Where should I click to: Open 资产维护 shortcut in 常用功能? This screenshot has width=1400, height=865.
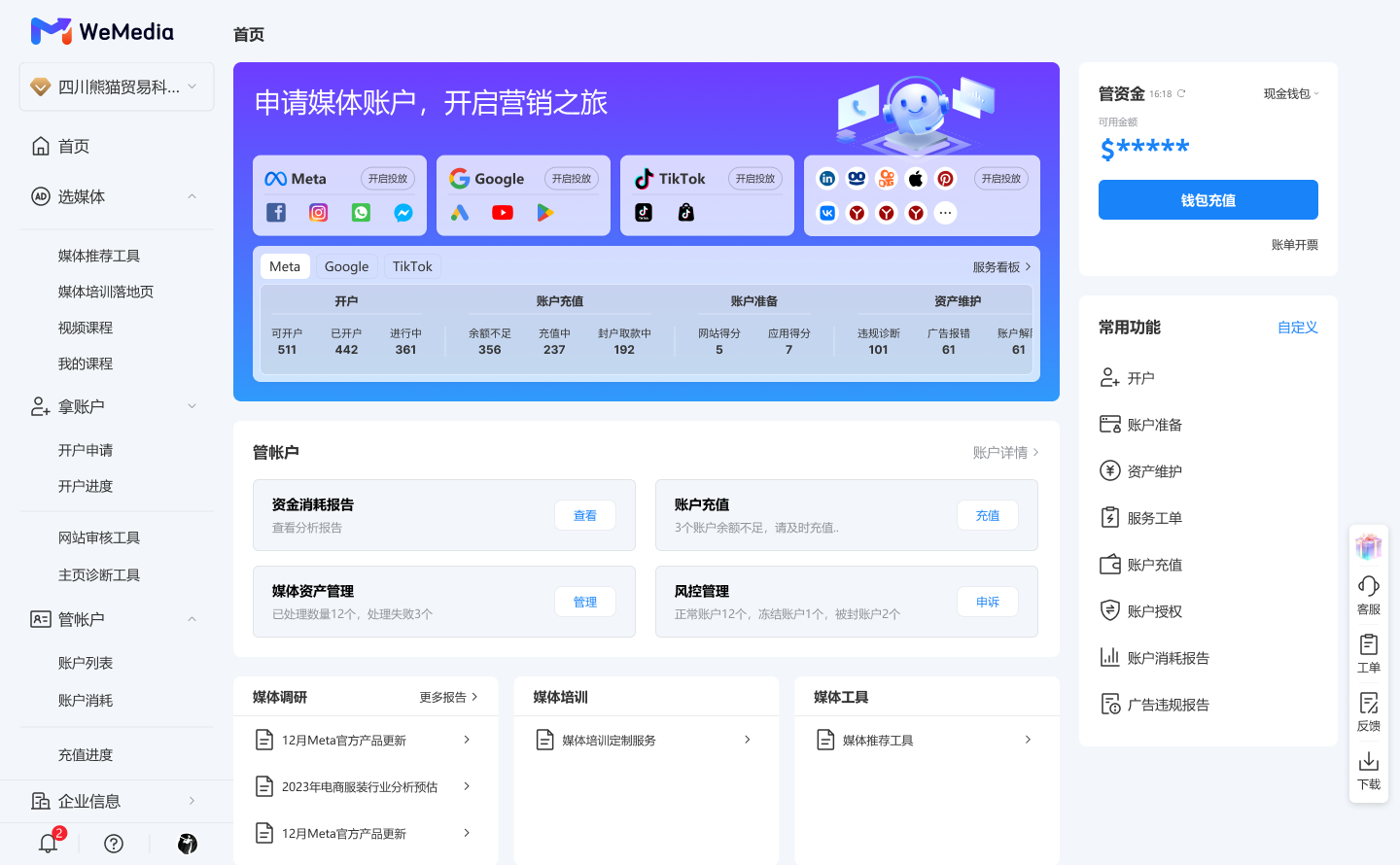click(1141, 471)
